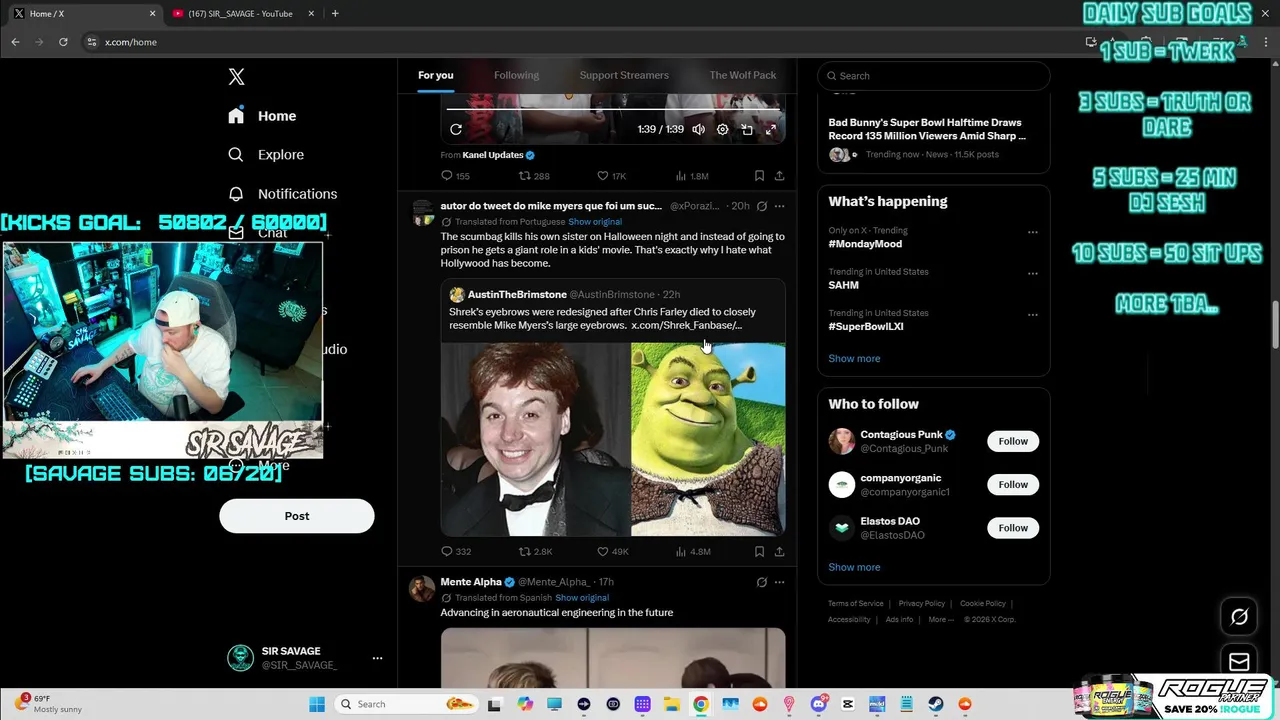Click the Post button
1280x720 pixels.
[297, 516]
